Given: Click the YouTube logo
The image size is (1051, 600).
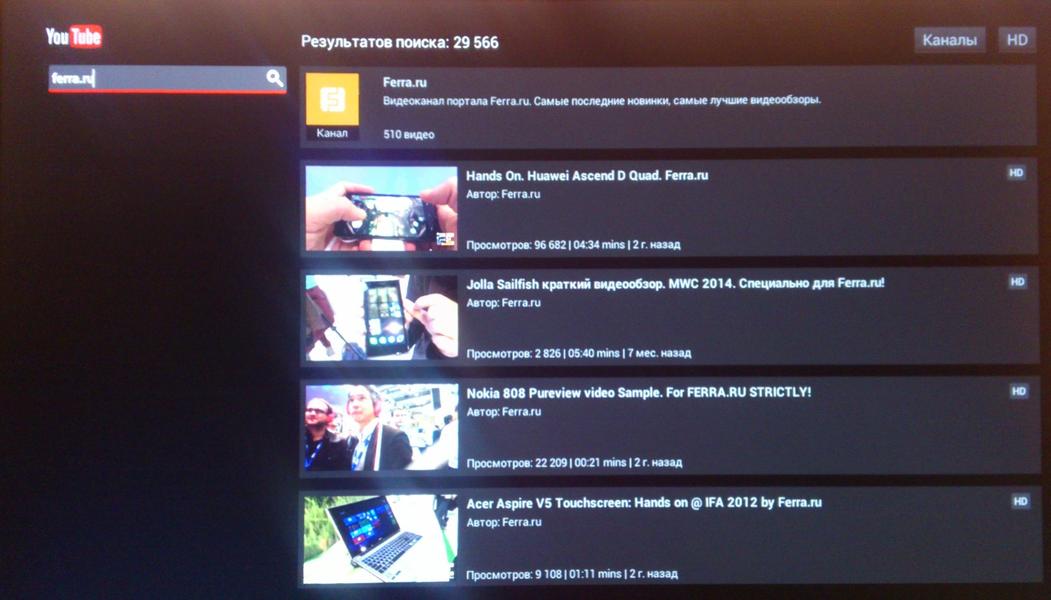Looking at the screenshot, I should 74,36.
